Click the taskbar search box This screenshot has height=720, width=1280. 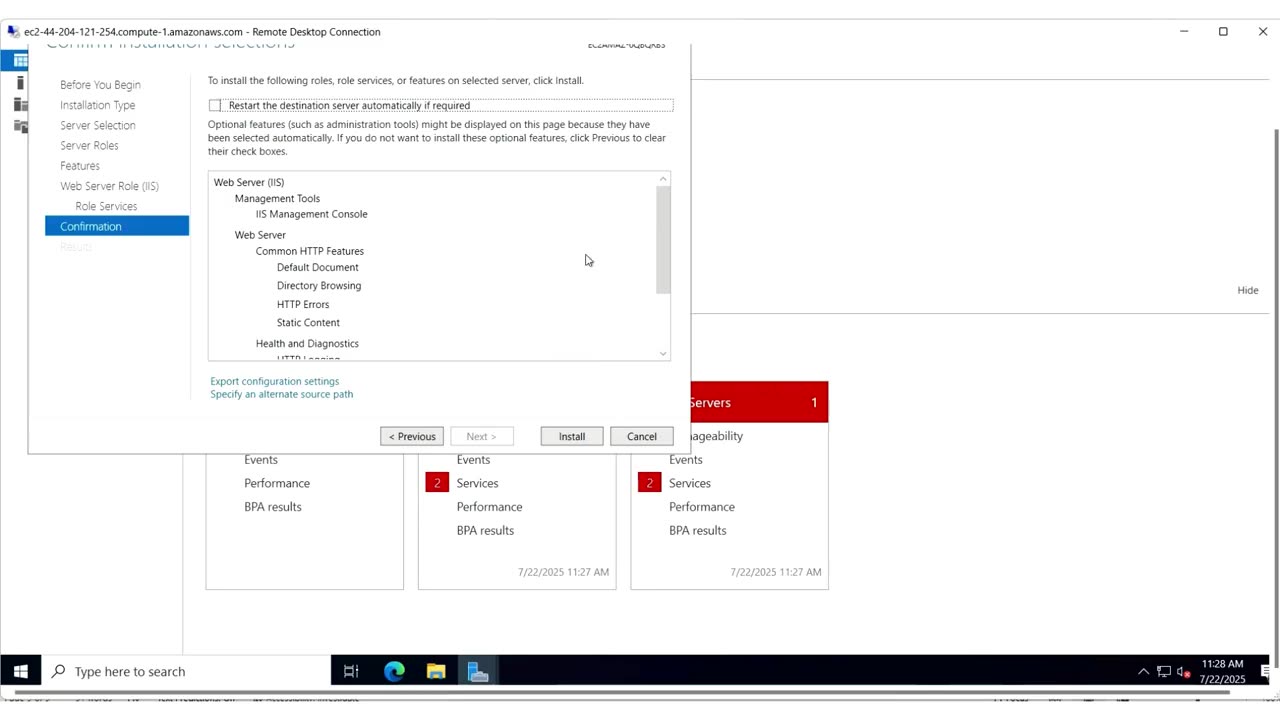coord(186,672)
